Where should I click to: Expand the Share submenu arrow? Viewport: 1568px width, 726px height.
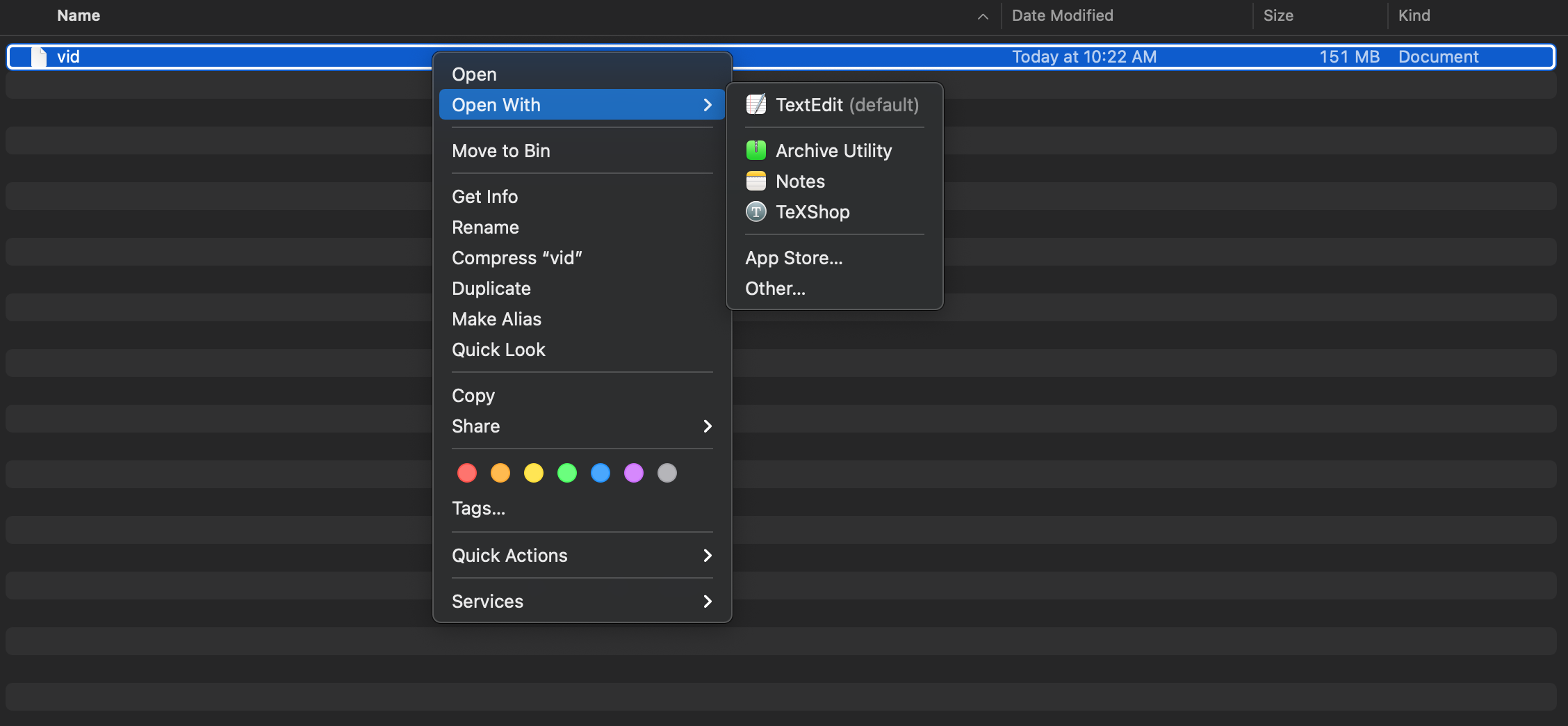click(x=708, y=426)
